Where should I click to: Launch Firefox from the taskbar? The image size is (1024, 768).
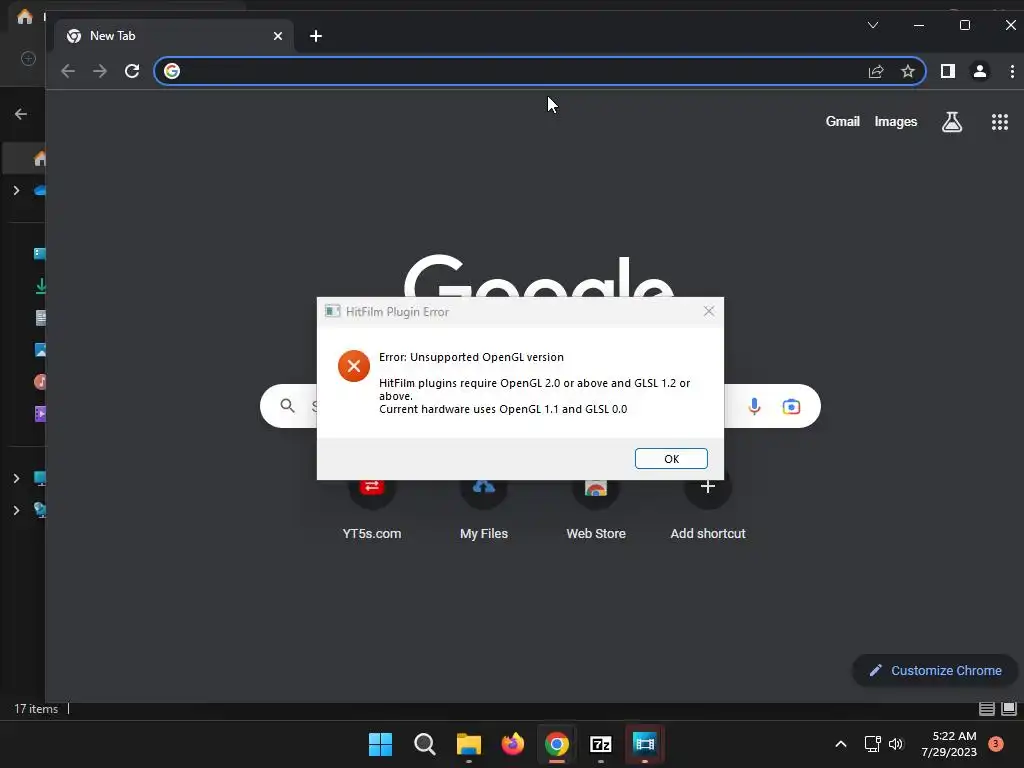[512, 744]
